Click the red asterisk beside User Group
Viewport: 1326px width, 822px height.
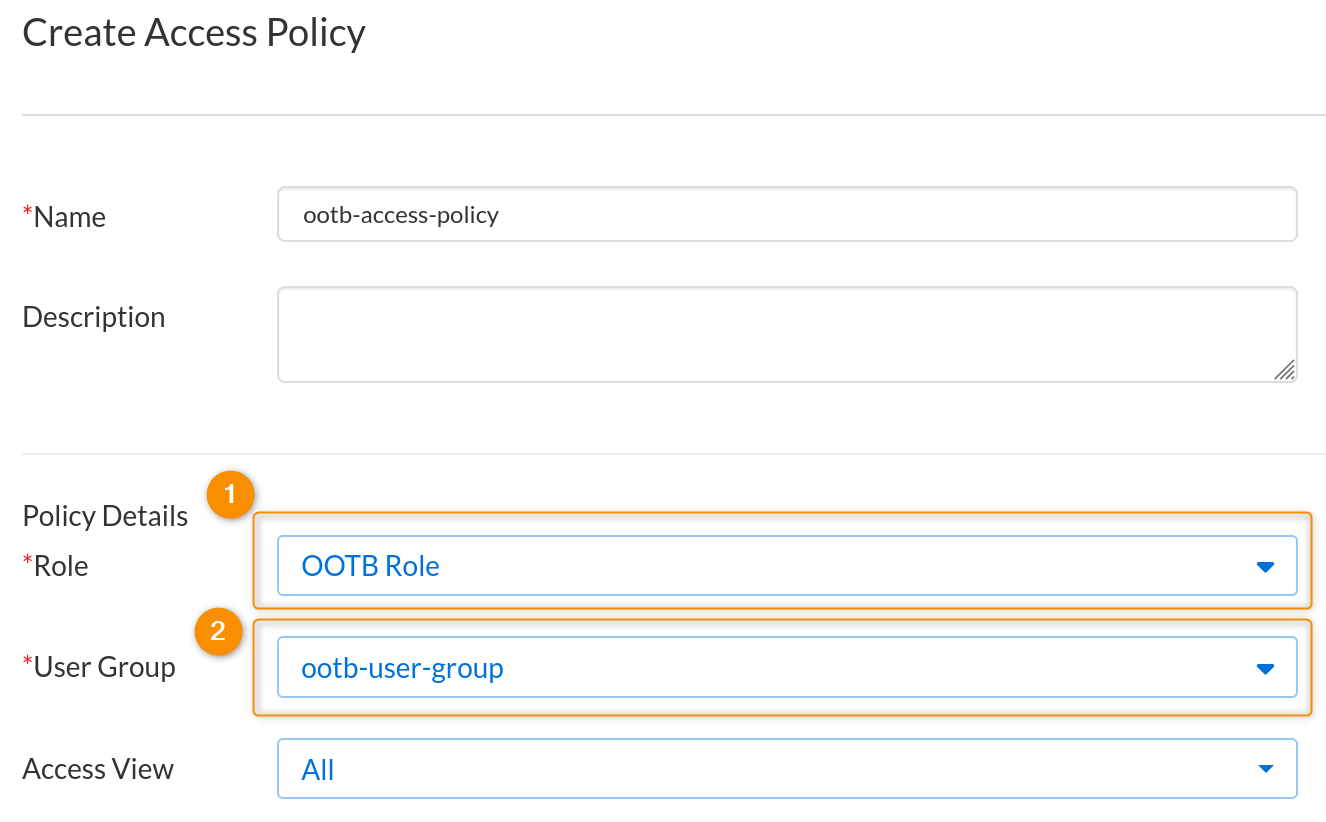(x=27, y=662)
